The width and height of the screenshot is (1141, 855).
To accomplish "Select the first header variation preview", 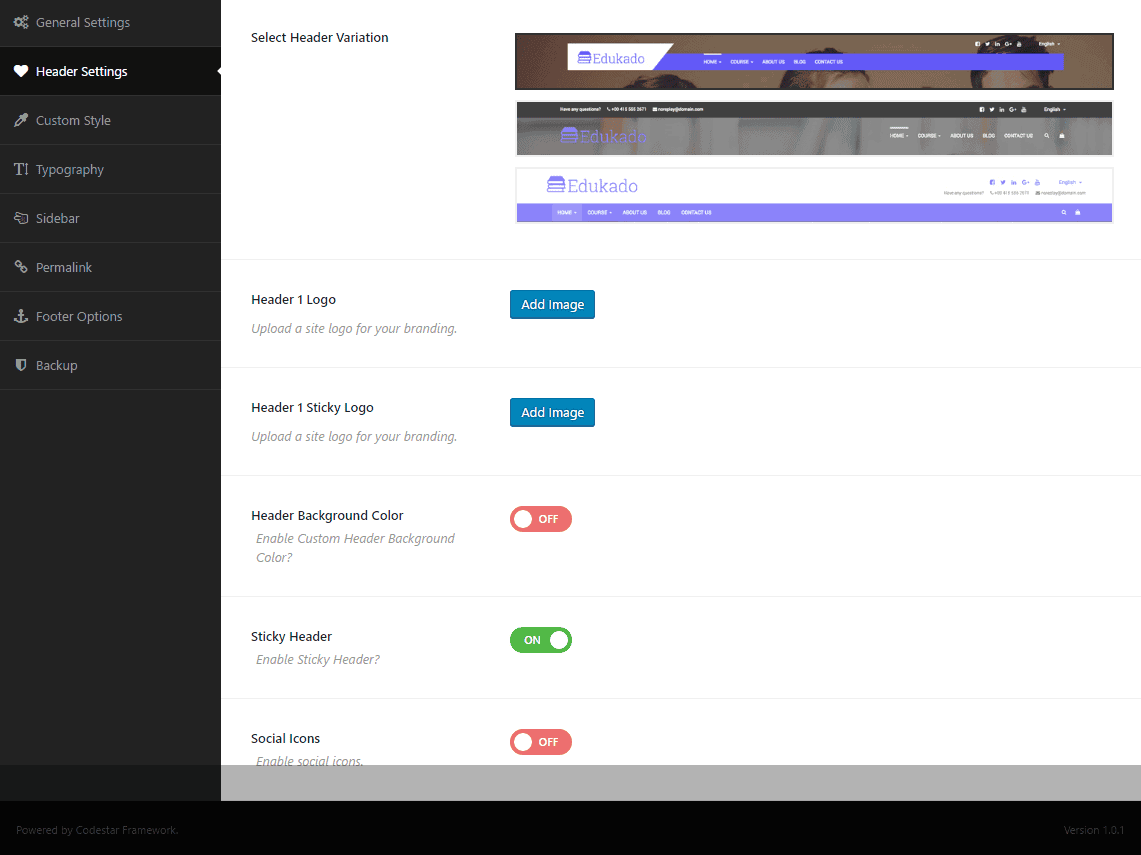I will 813,61.
